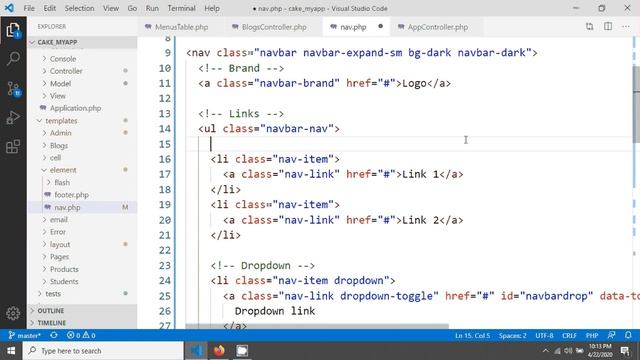The image size is (640, 360).
Task: Open Firefox from the taskbar
Action: (x=219, y=351)
